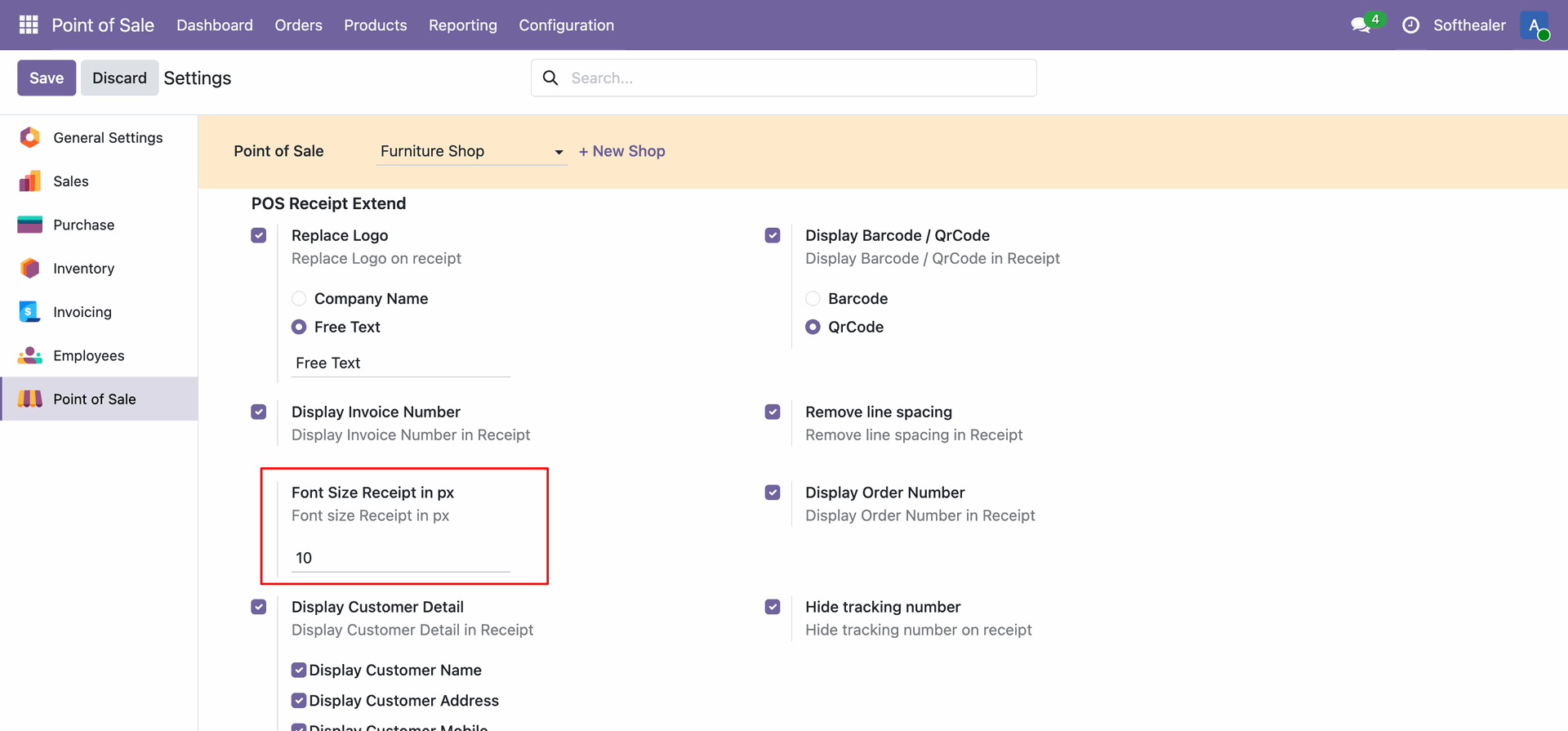Uncheck Display Customer Address checkbox
The image size is (1568, 731).
[299, 701]
